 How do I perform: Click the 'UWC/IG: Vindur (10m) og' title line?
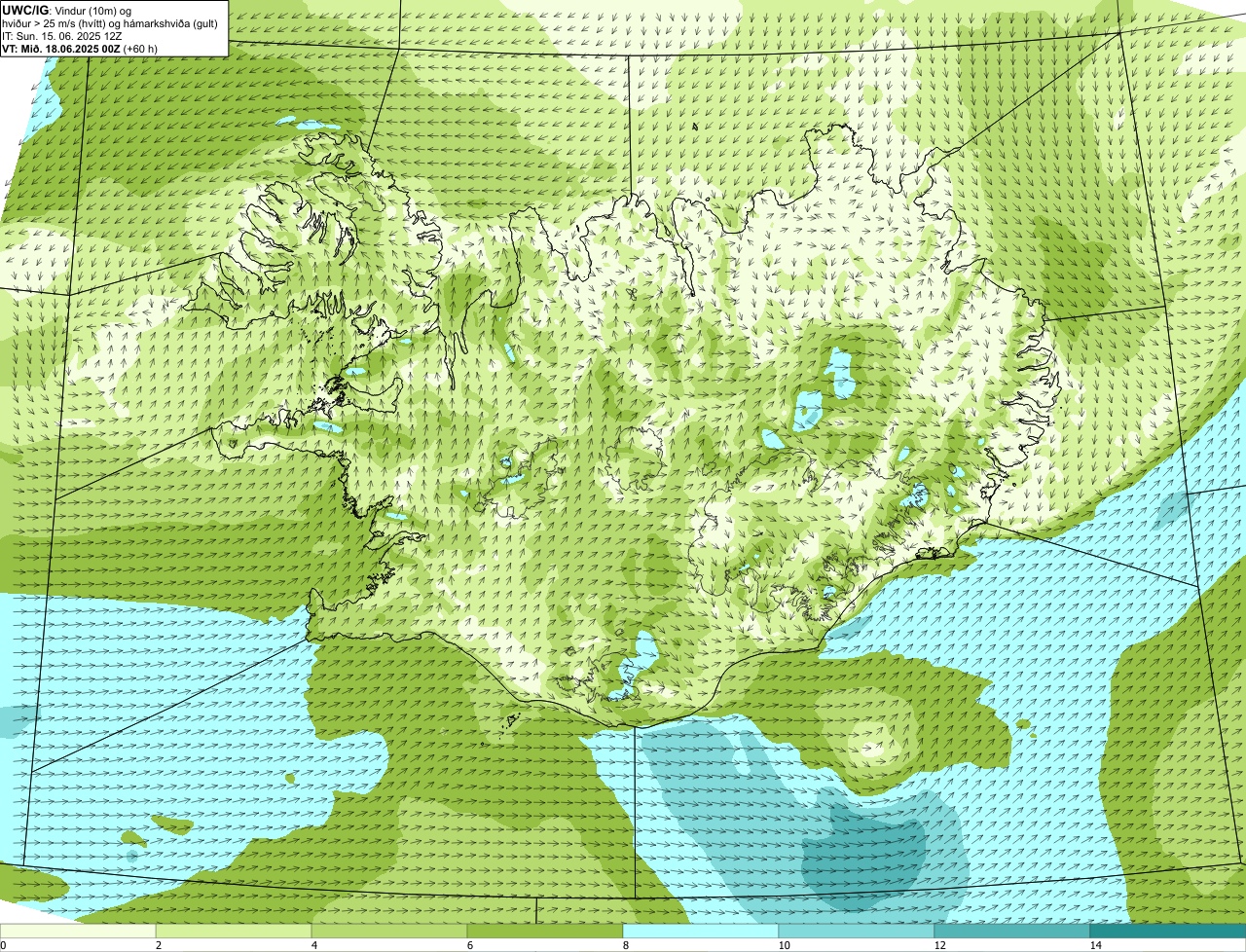[x=66, y=10]
